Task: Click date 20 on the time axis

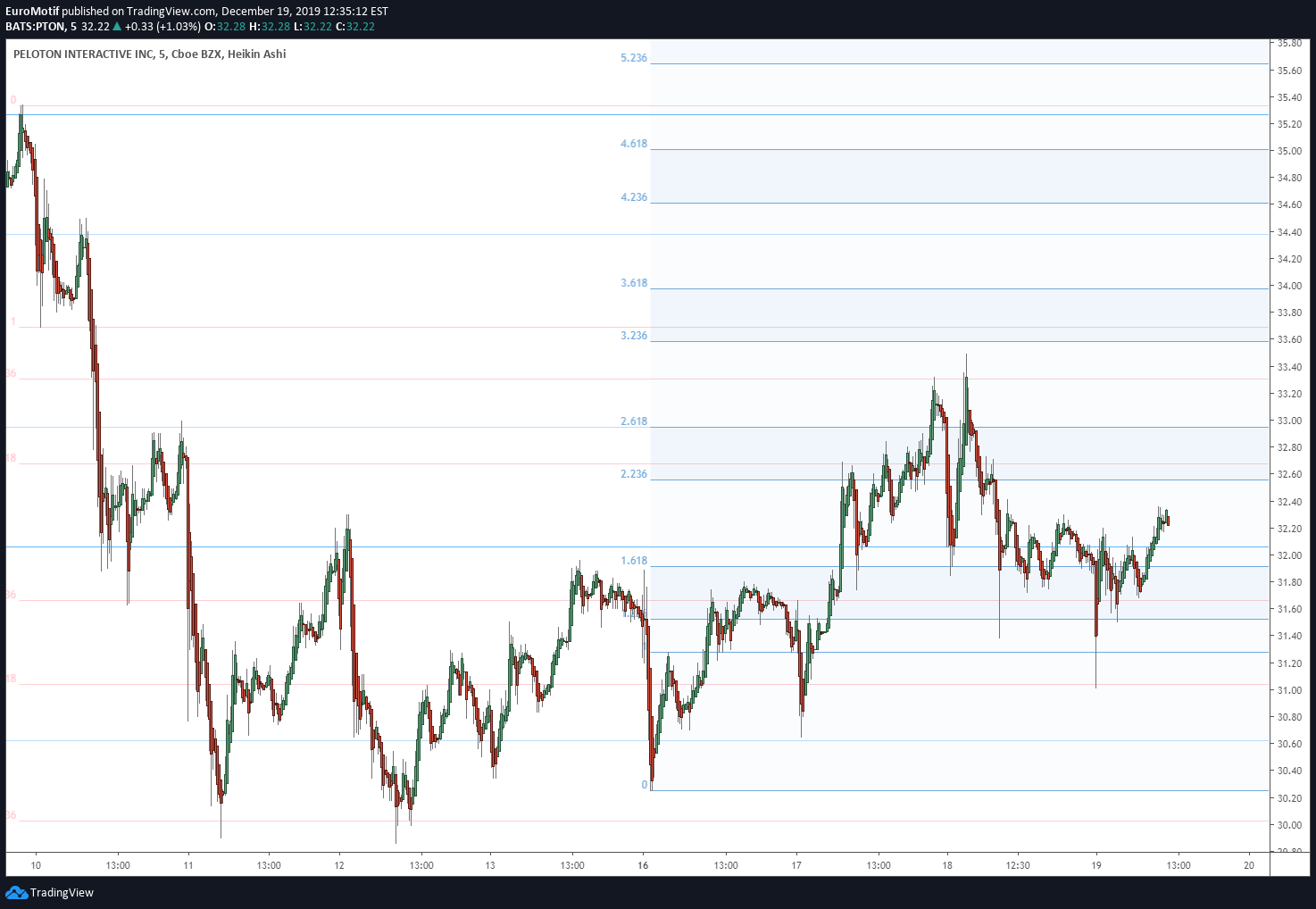Action: [1249, 865]
